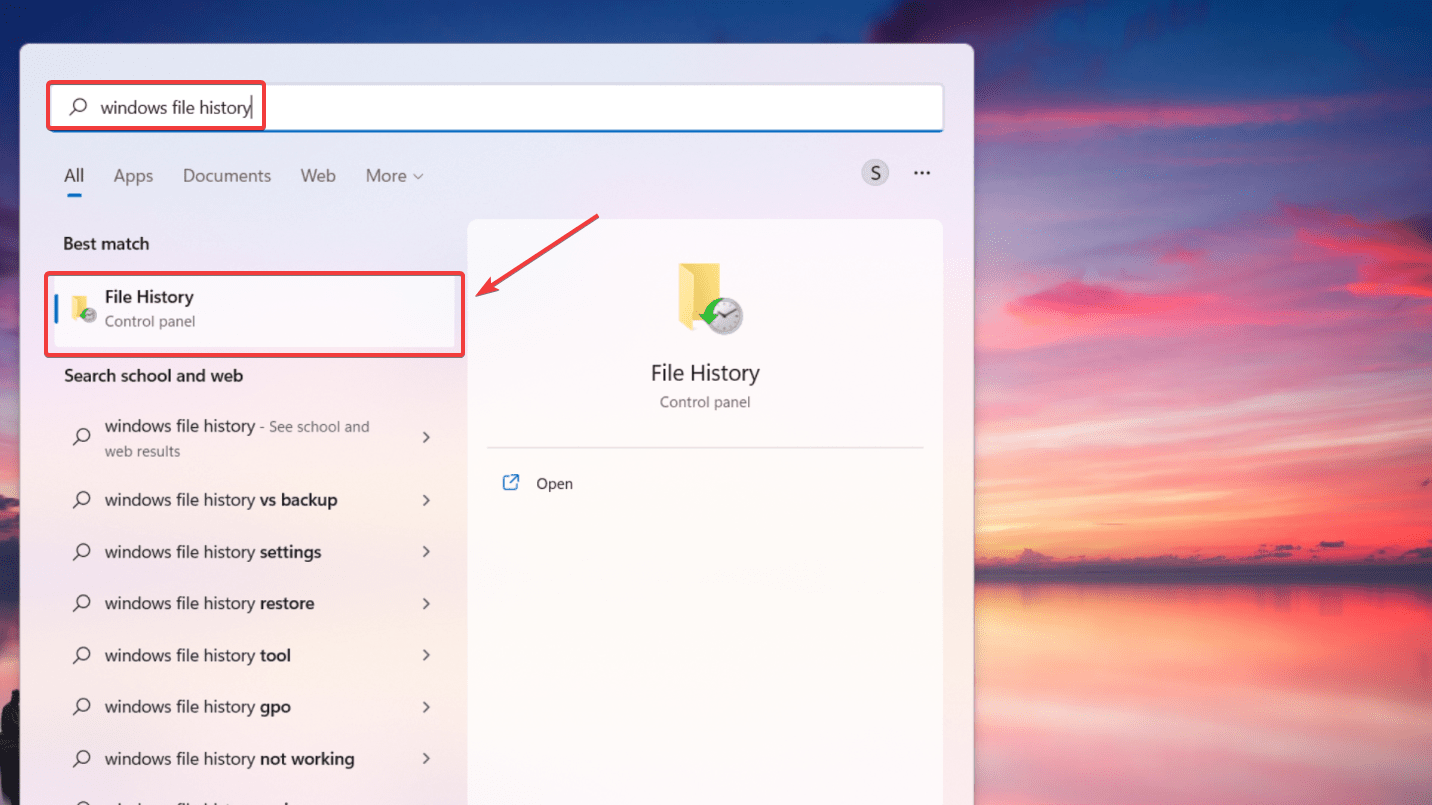Image resolution: width=1432 pixels, height=805 pixels.
Task: Click the 'File History' title in preview pane
Action: (x=705, y=373)
